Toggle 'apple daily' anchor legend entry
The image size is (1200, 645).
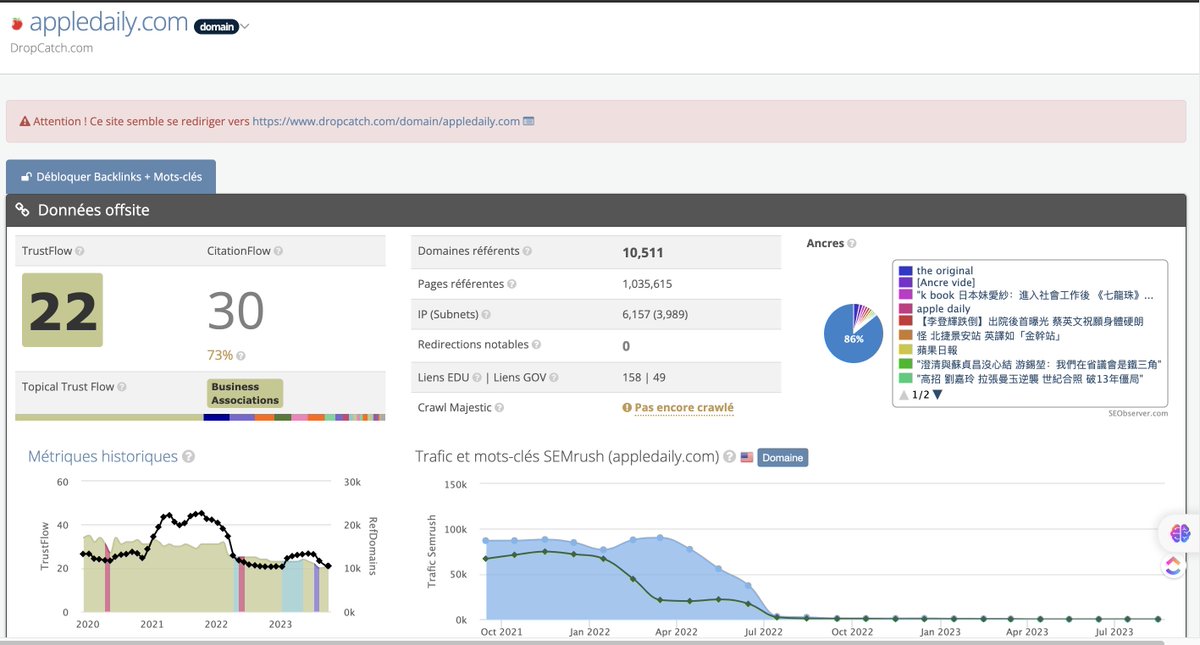[934, 309]
